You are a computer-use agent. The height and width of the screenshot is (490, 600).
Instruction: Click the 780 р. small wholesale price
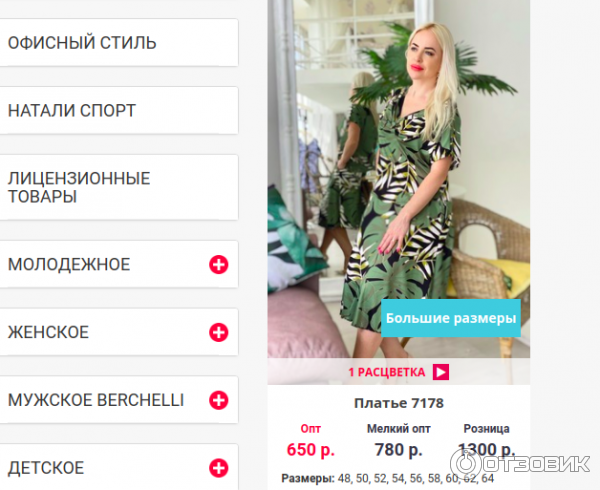(x=399, y=450)
